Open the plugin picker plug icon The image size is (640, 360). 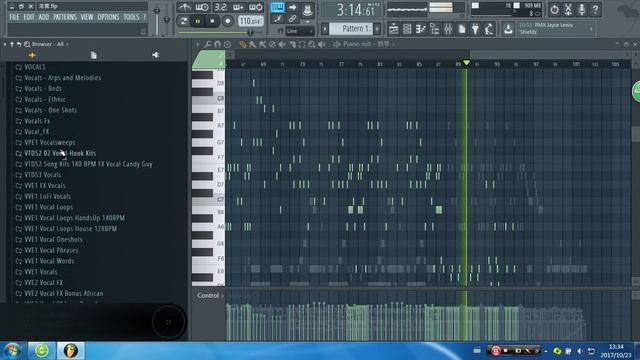(x=476, y=29)
